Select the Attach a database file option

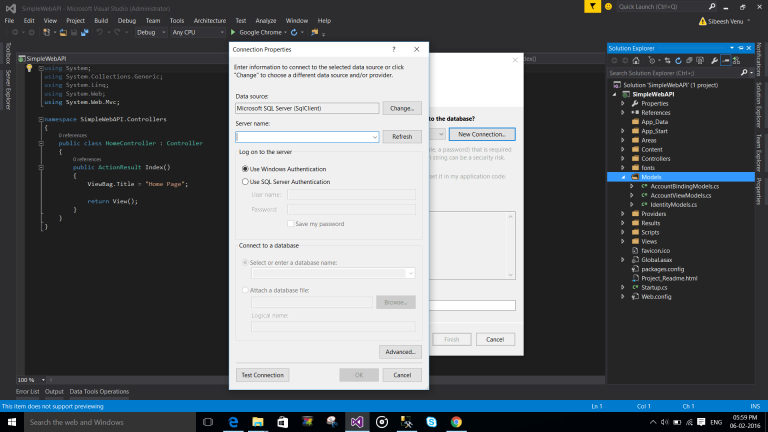[245, 290]
